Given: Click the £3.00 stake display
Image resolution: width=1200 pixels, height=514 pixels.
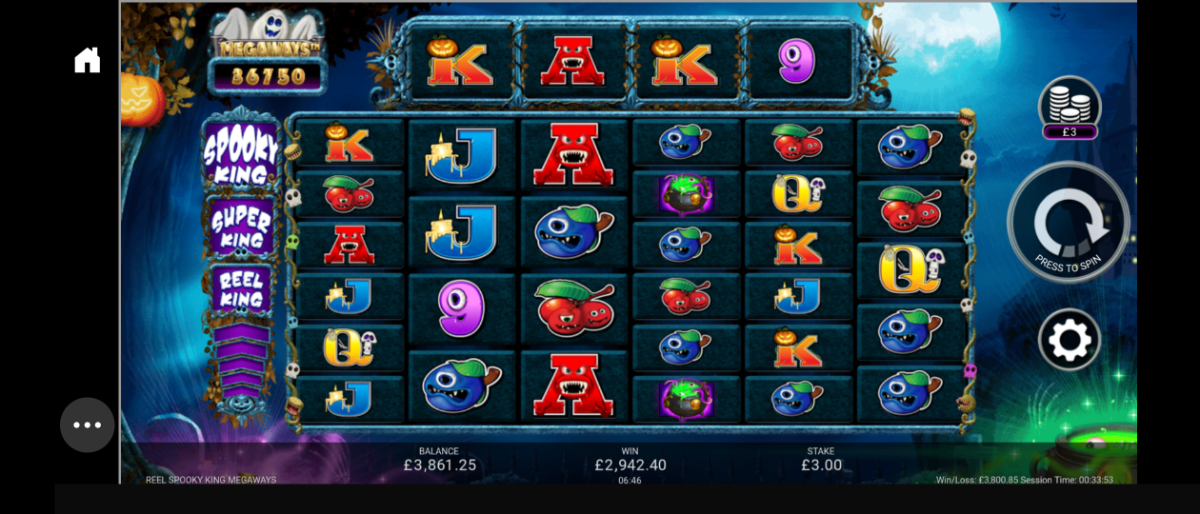Looking at the screenshot, I should pyautogui.click(x=820, y=465).
